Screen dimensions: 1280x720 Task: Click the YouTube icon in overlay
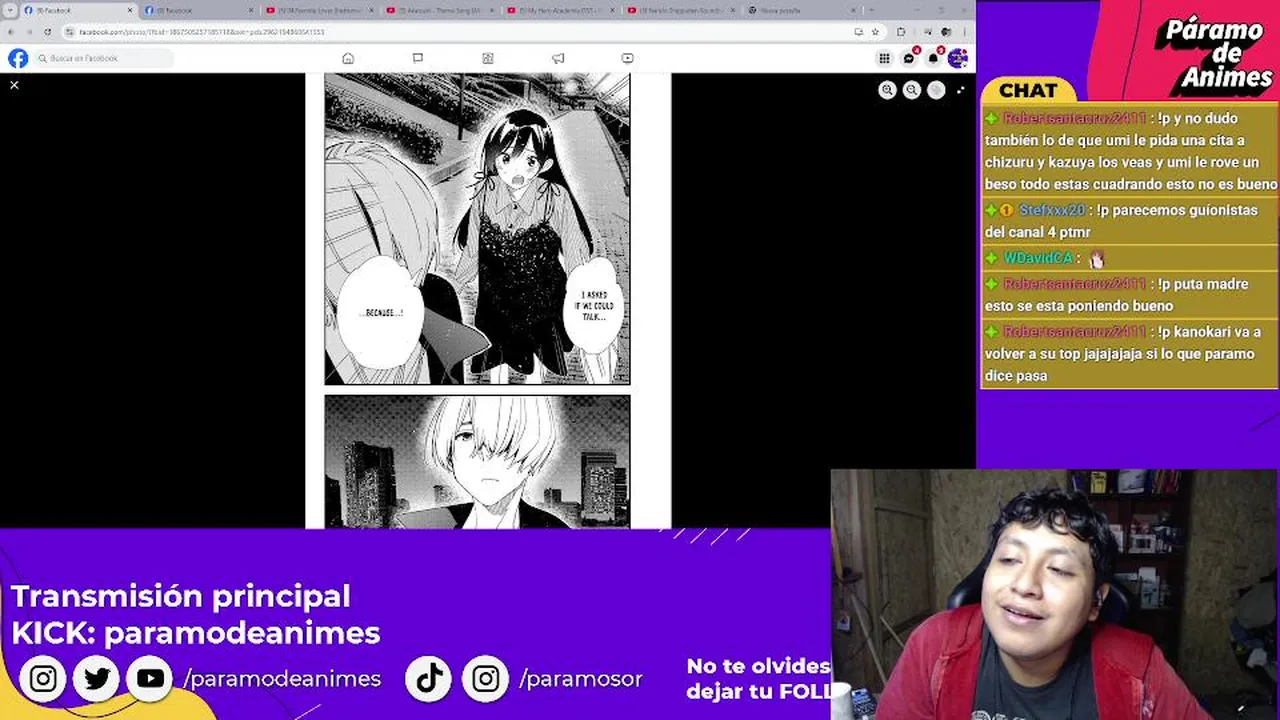click(x=151, y=679)
